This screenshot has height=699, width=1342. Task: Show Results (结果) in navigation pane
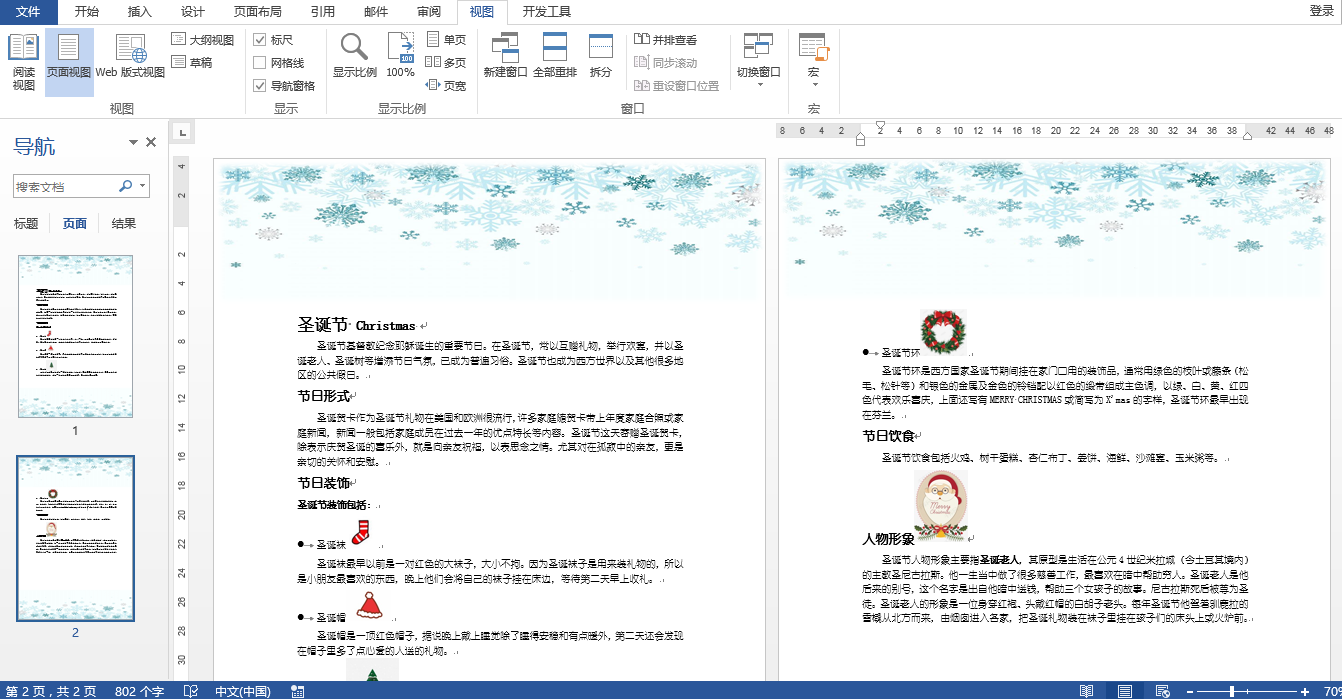click(124, 224)
